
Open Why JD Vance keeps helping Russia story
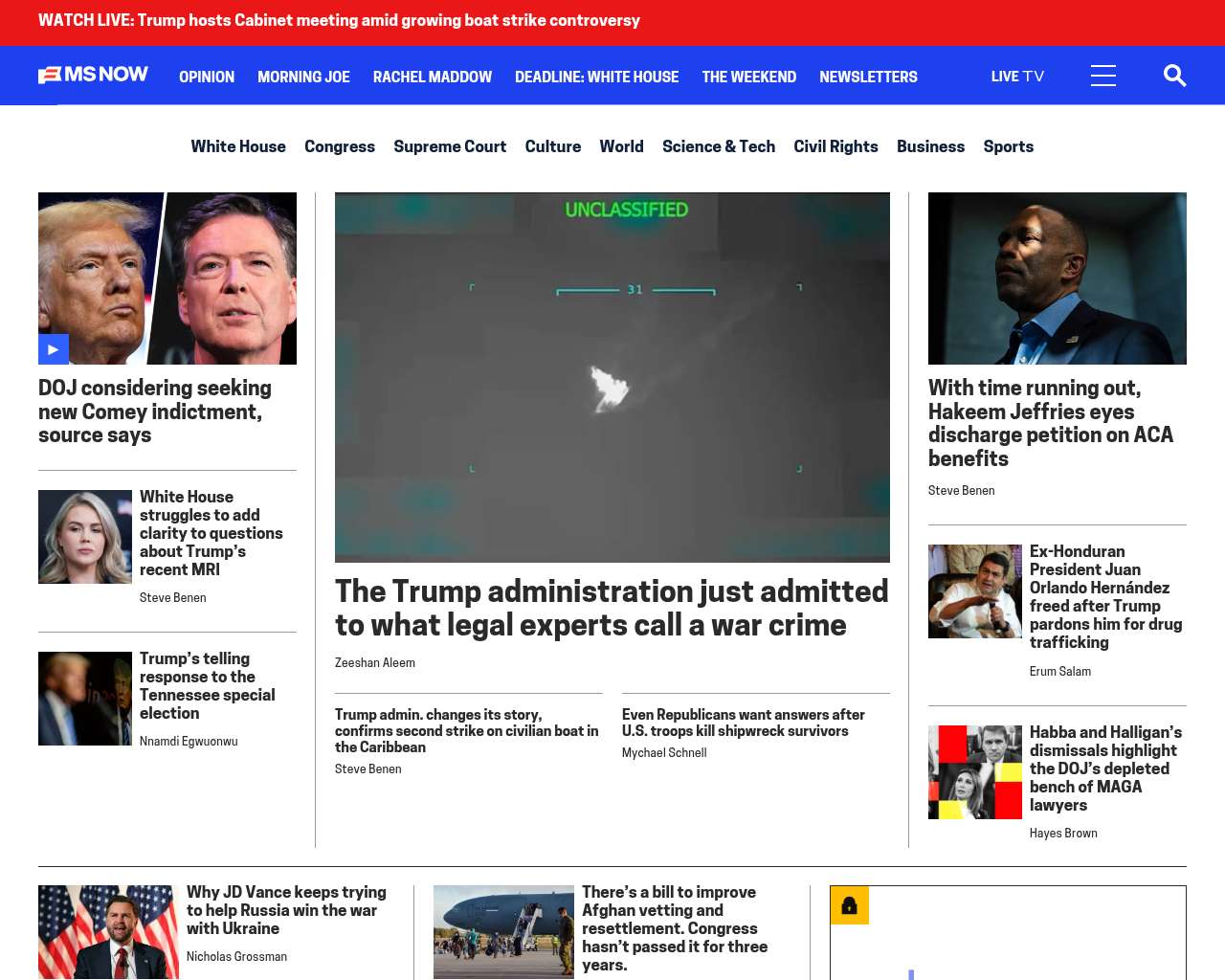tap(286, 910)
